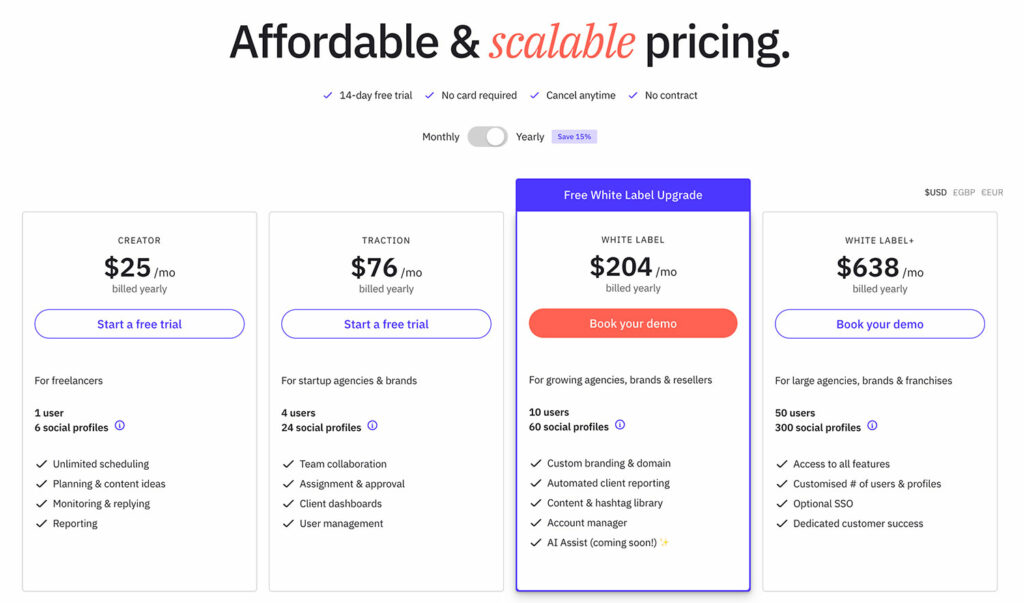Click the sparkle icon after AI Assist

coord(664,542)
